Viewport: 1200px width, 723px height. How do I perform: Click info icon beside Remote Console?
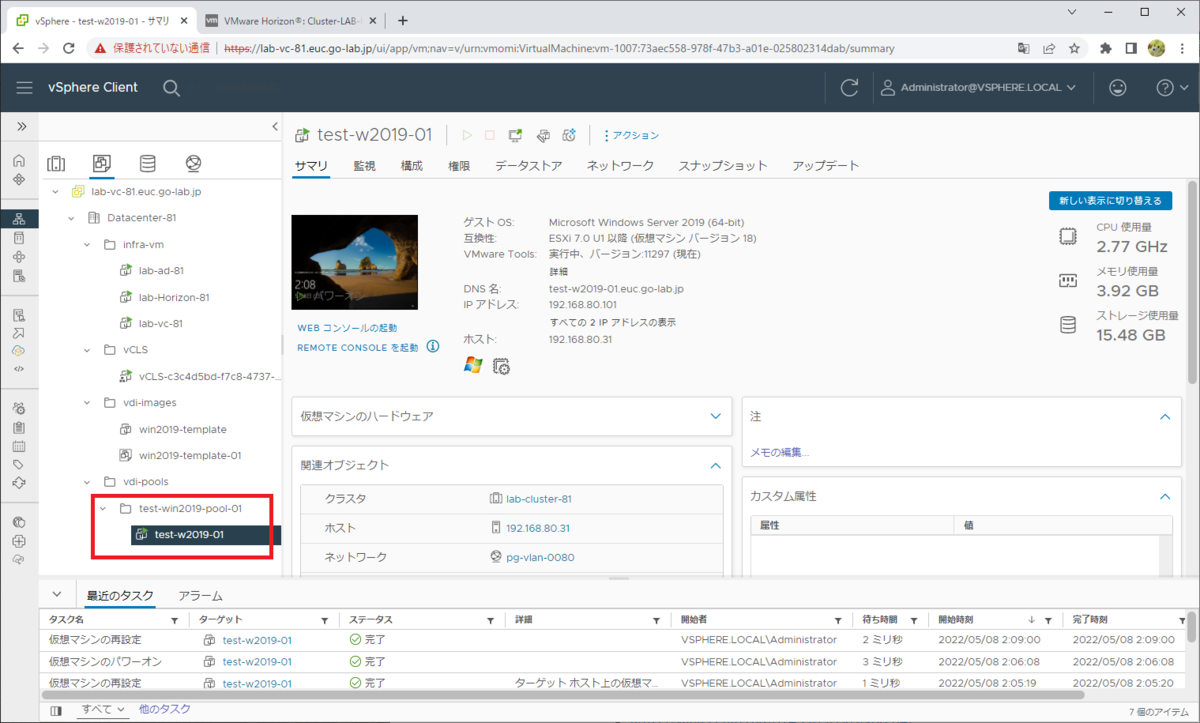coord(433,347)
